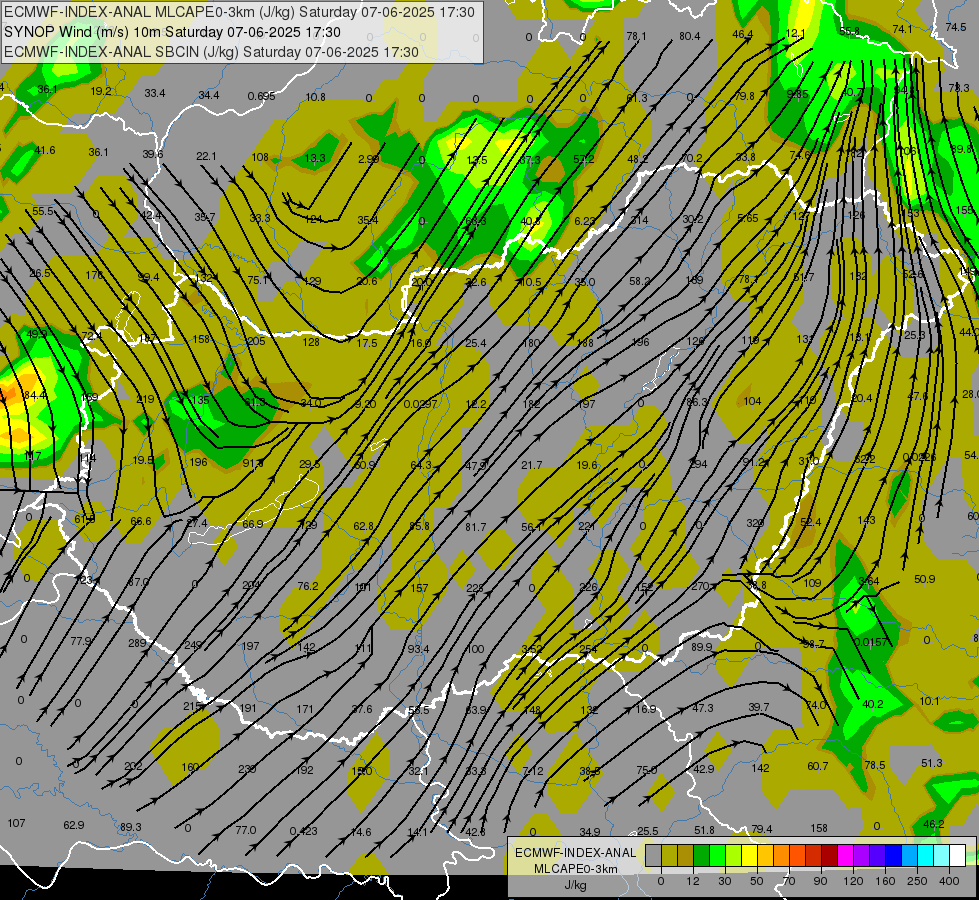Select the 10.1 value on the right
This screenshot has height=900, width=979.
click(x=929, y=701)
